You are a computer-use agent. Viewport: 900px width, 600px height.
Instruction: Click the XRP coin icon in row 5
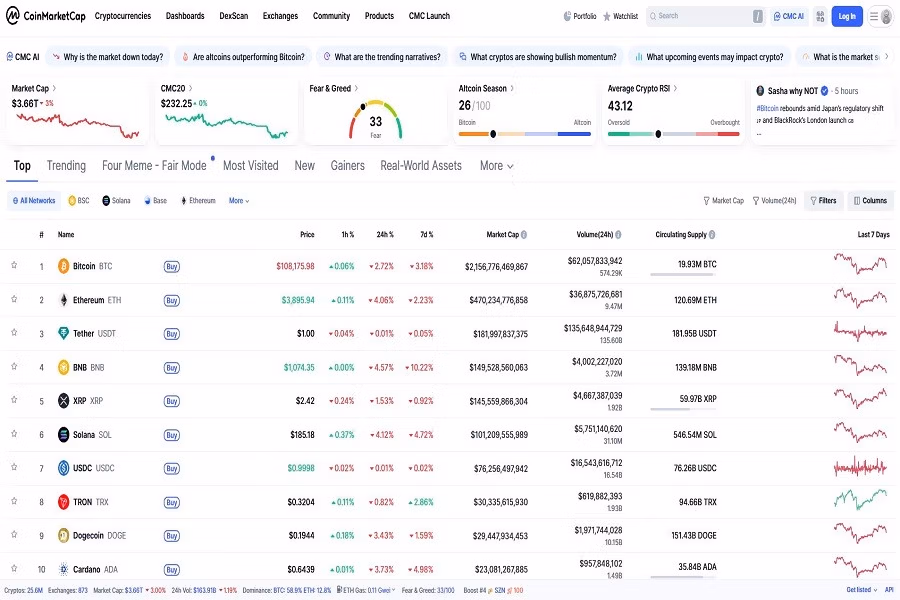coord(63,400)
